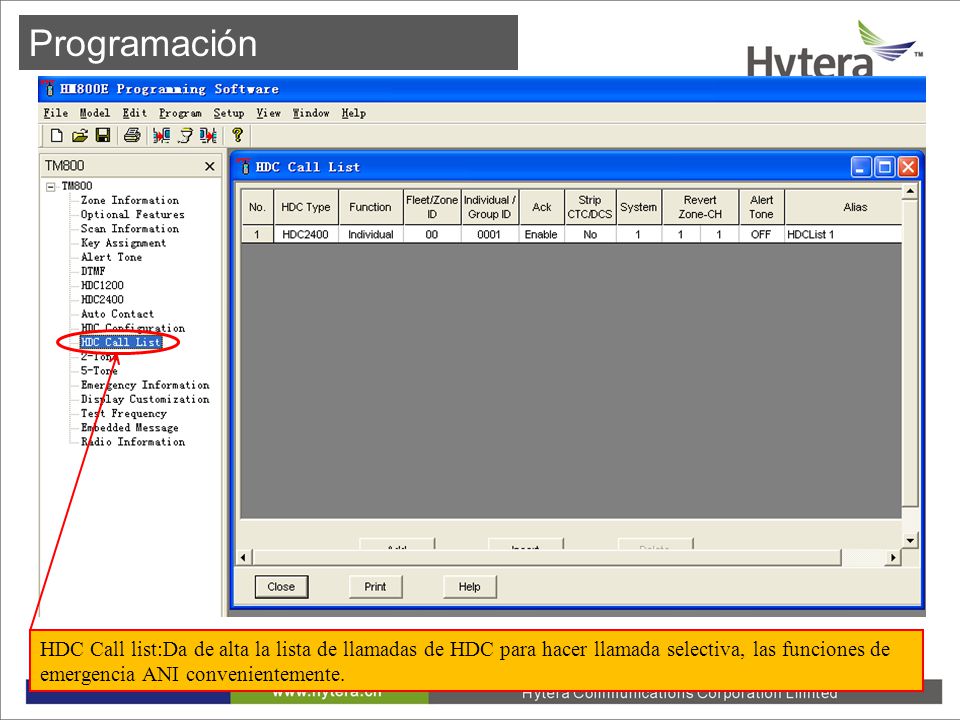Open Radio Information tree item
Screen dimensions: 960x720
pyautogui.click(x=133, y=442)
